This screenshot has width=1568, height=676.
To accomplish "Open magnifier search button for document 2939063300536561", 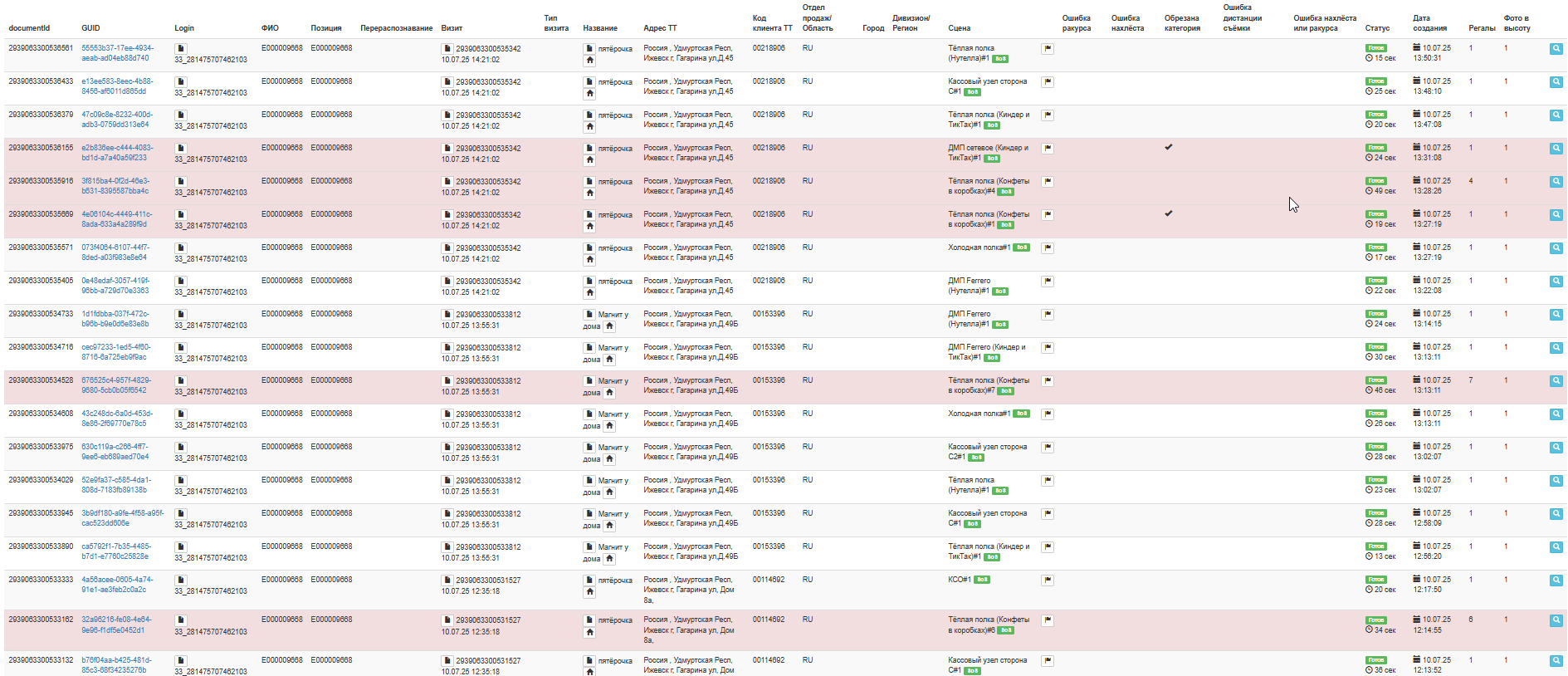I will click(x=1556, y=49).
